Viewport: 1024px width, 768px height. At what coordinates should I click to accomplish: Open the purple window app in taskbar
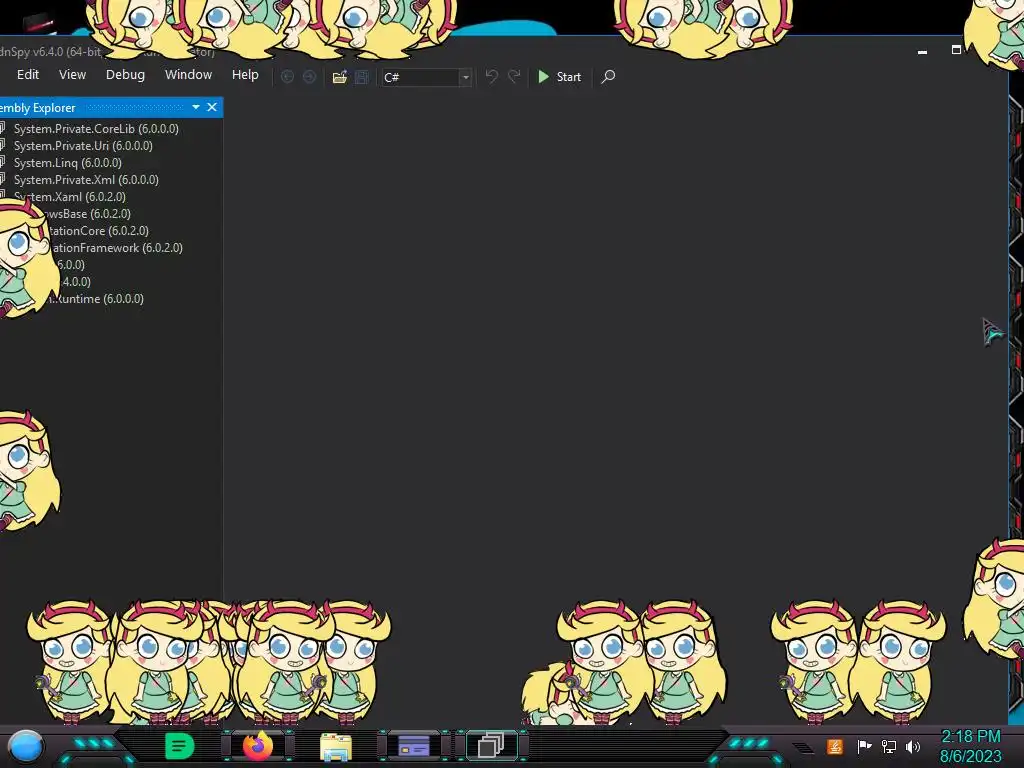pos(413,745)
